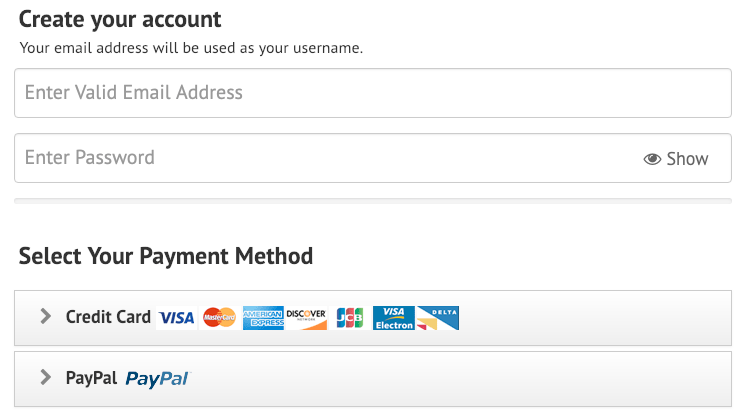
Task: Click the JCB card logo
Action: (x=350, y=318)
